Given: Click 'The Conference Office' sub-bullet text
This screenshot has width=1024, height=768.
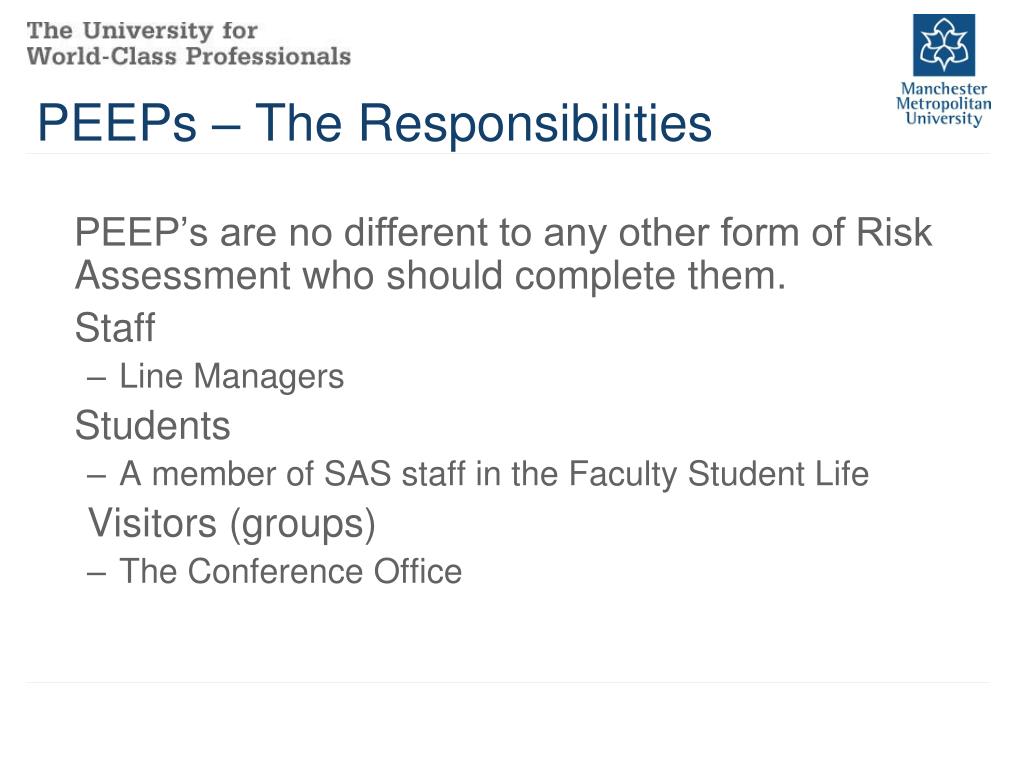Looking at the screenshot, I should coord(290,572).
